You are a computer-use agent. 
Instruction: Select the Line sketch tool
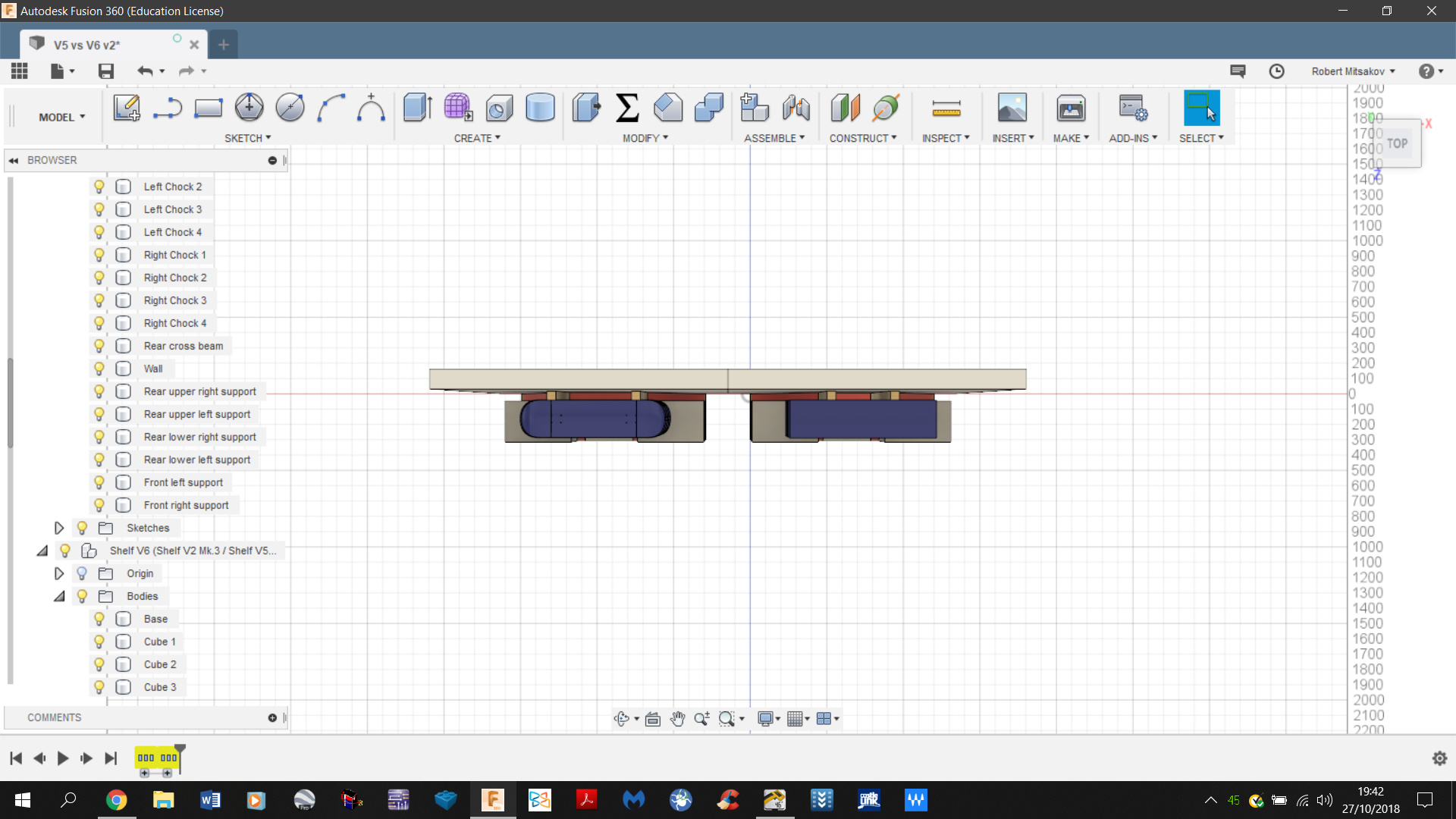coord(167,108)
